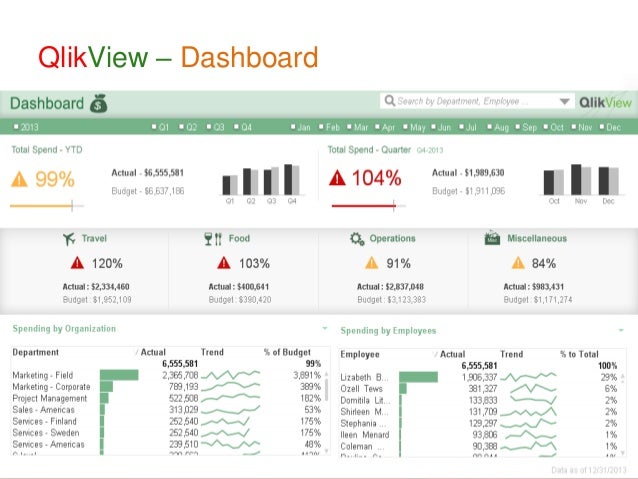Click the Q1-Q4 quarterly bar chart
This screenshot has height=479, width=638.
261,183
